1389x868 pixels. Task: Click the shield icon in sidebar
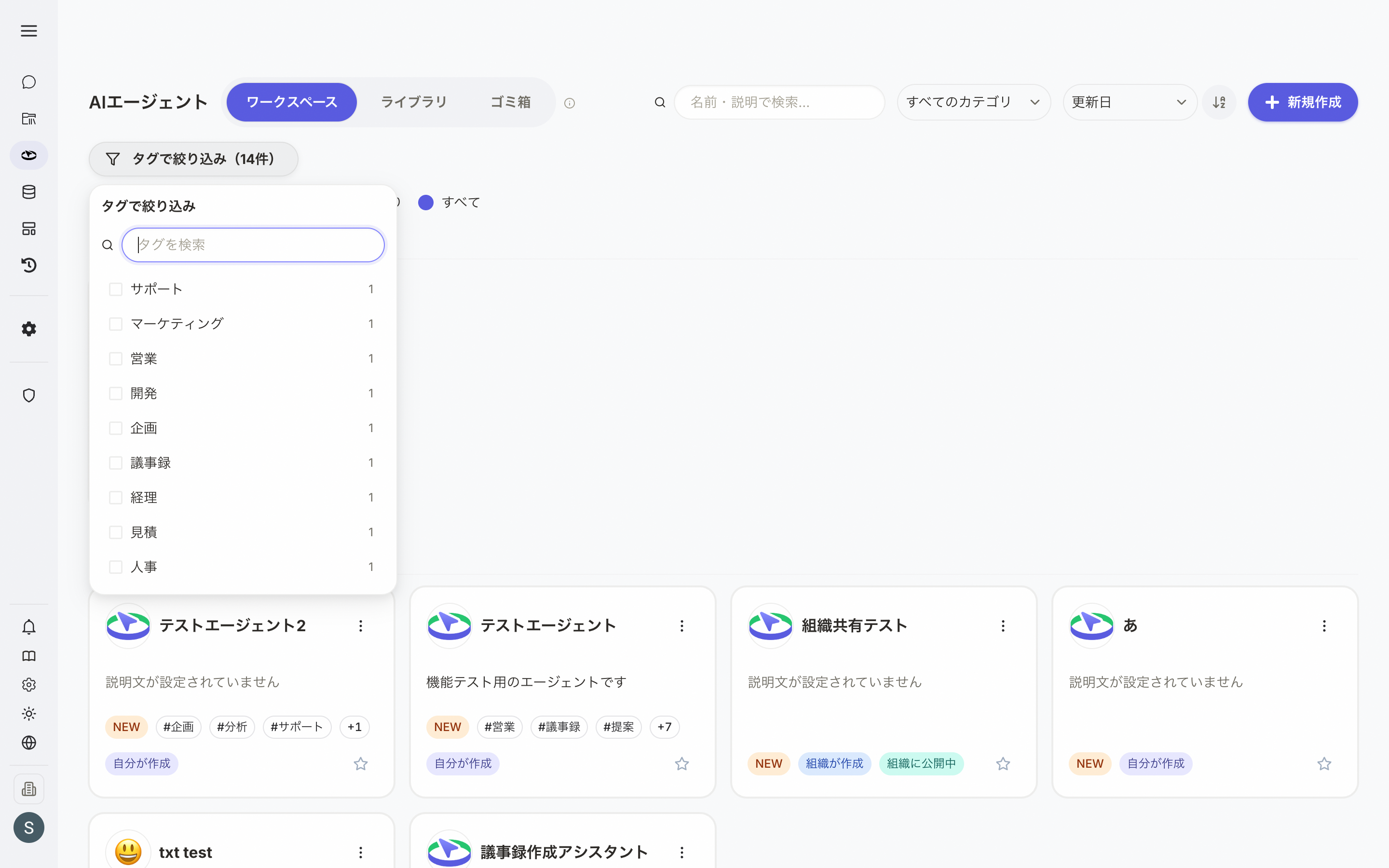(x=29, y=395)
